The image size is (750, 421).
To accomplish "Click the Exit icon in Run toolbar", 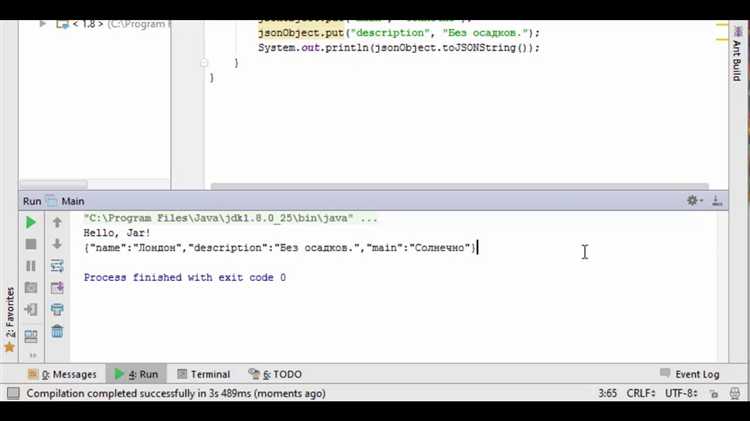I will [x=31, y=310].
